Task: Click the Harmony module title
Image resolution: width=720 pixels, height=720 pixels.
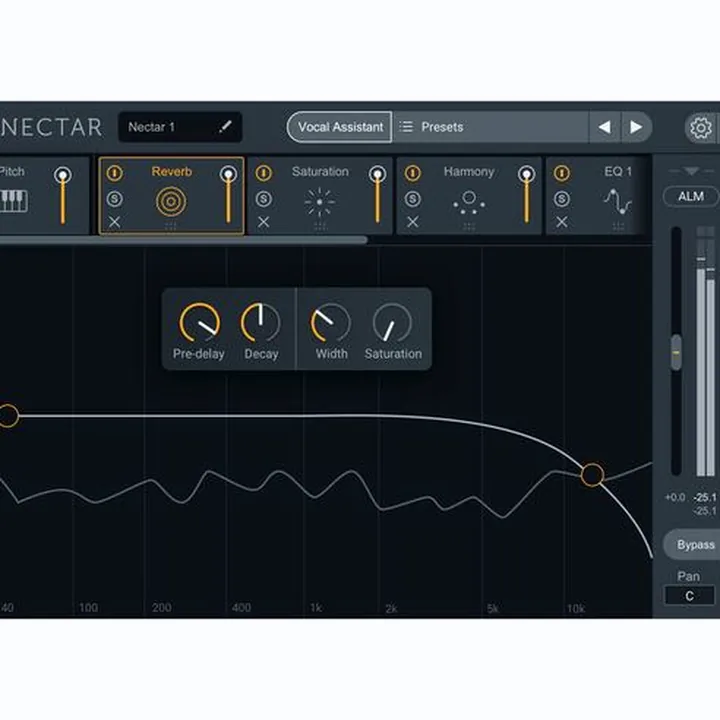Action: click(x=469, y=172)
